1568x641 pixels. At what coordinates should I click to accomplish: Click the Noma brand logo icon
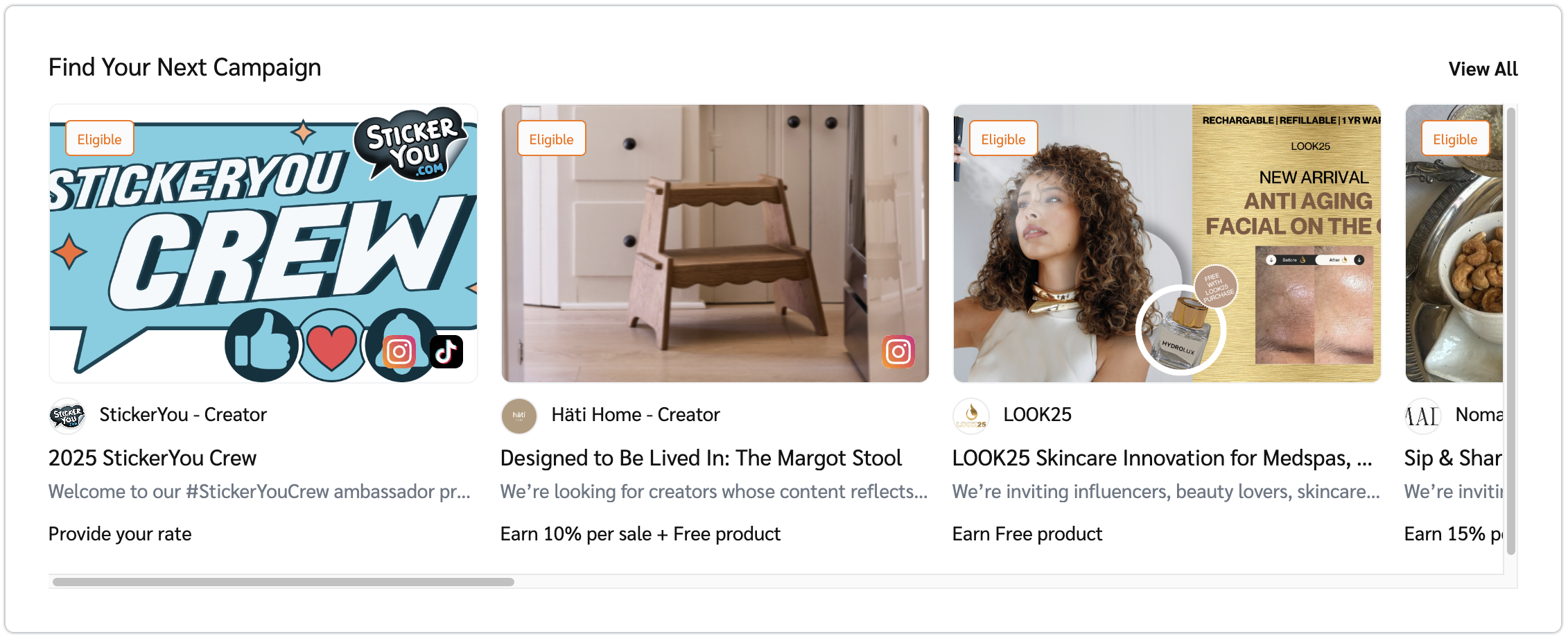1423,416
